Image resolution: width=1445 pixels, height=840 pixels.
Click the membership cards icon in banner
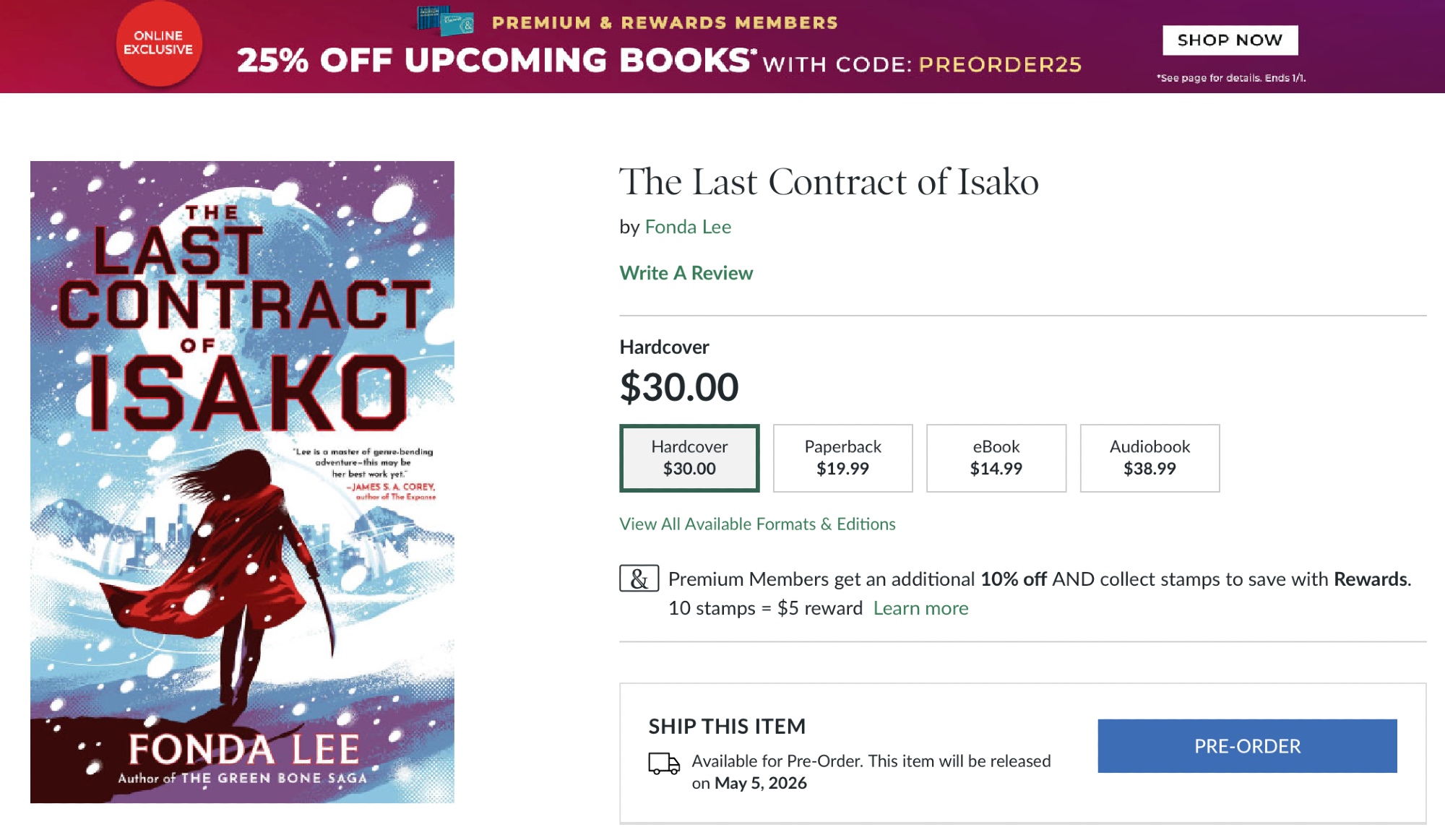coord(446,21)
